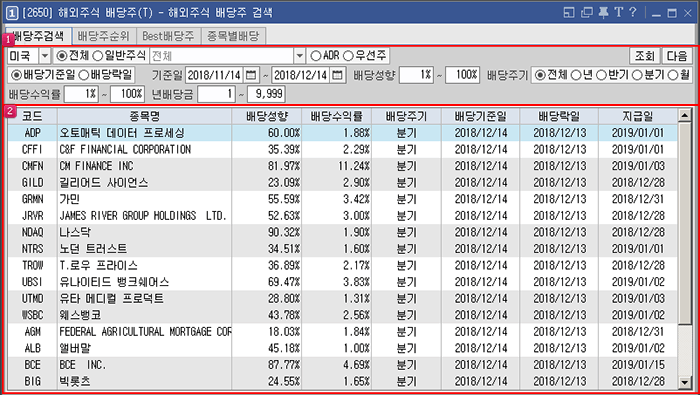Click the 다음 next button

(677, 56)
